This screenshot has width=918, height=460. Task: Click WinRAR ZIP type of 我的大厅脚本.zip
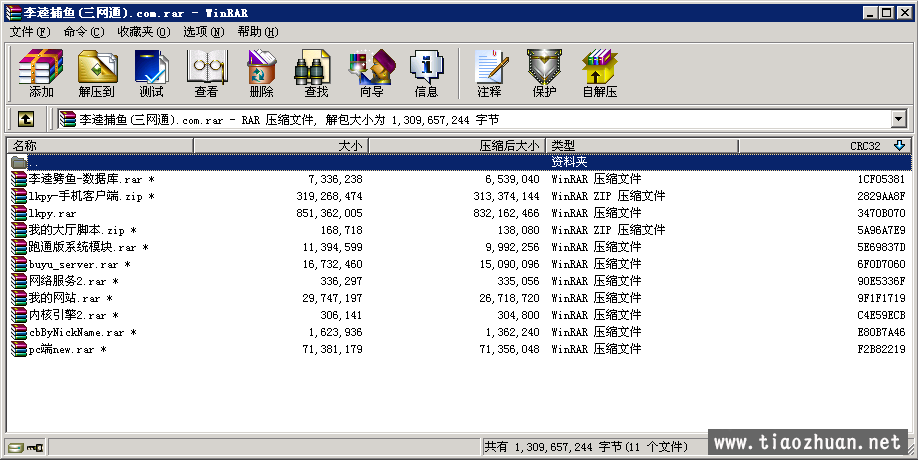coord(608,230)
